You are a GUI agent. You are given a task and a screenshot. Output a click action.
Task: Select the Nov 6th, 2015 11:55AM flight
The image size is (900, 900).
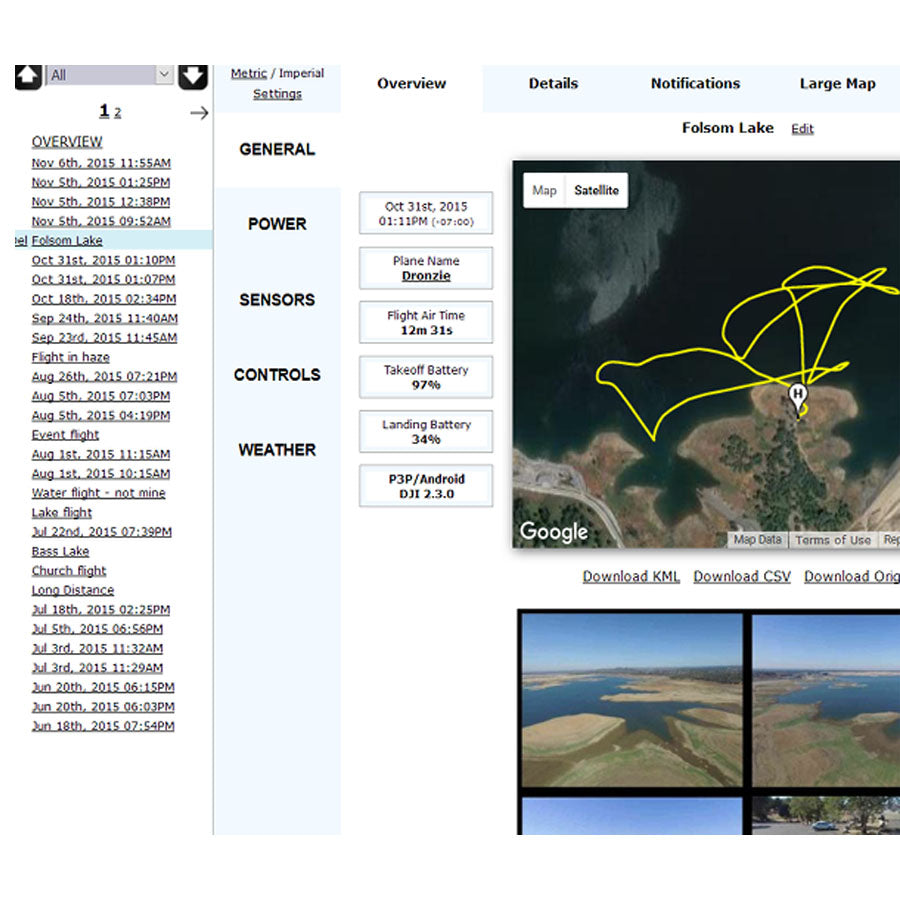(100, 162)
